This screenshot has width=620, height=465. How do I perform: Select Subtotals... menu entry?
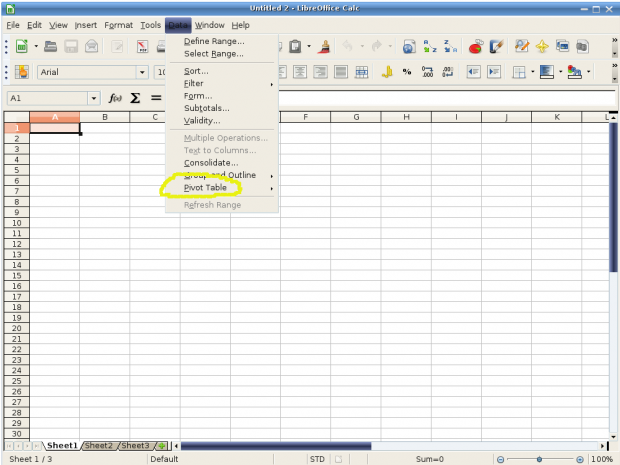pyautogui.click(x=222, y=108)
